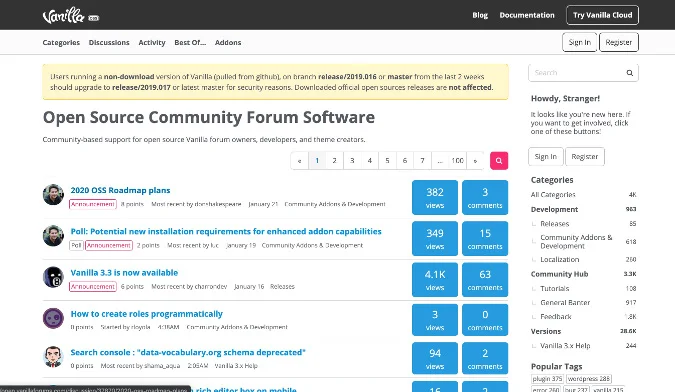Click 3 comments box of Roadmap post
The image size is (675, 392).
tap(485, 198)
